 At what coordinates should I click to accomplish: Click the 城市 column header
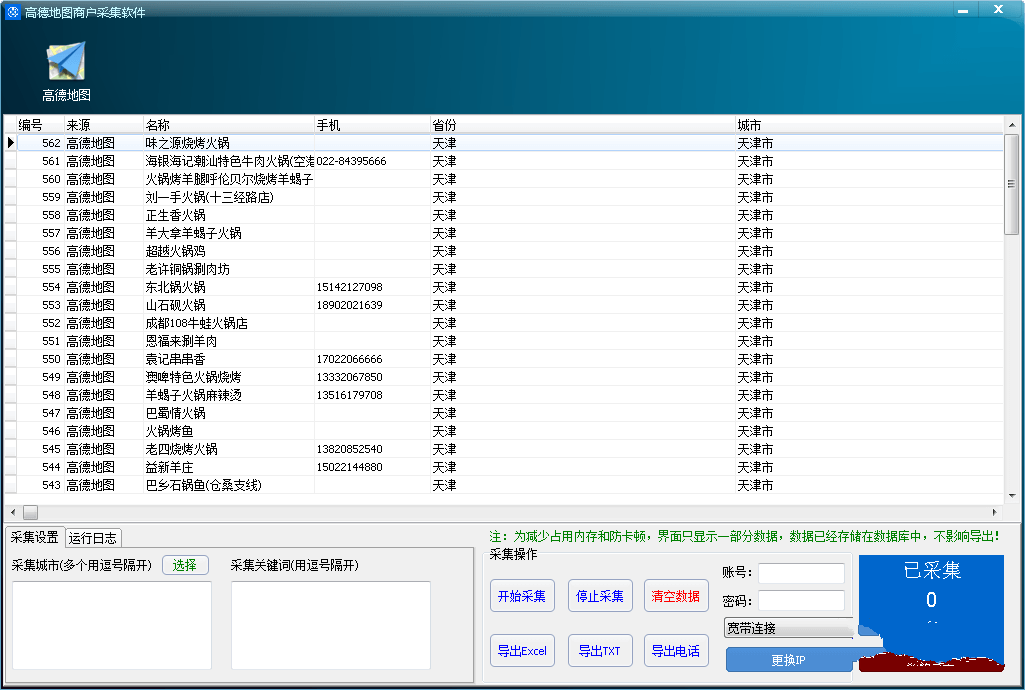pyautogui.click(x=869, y=125)
